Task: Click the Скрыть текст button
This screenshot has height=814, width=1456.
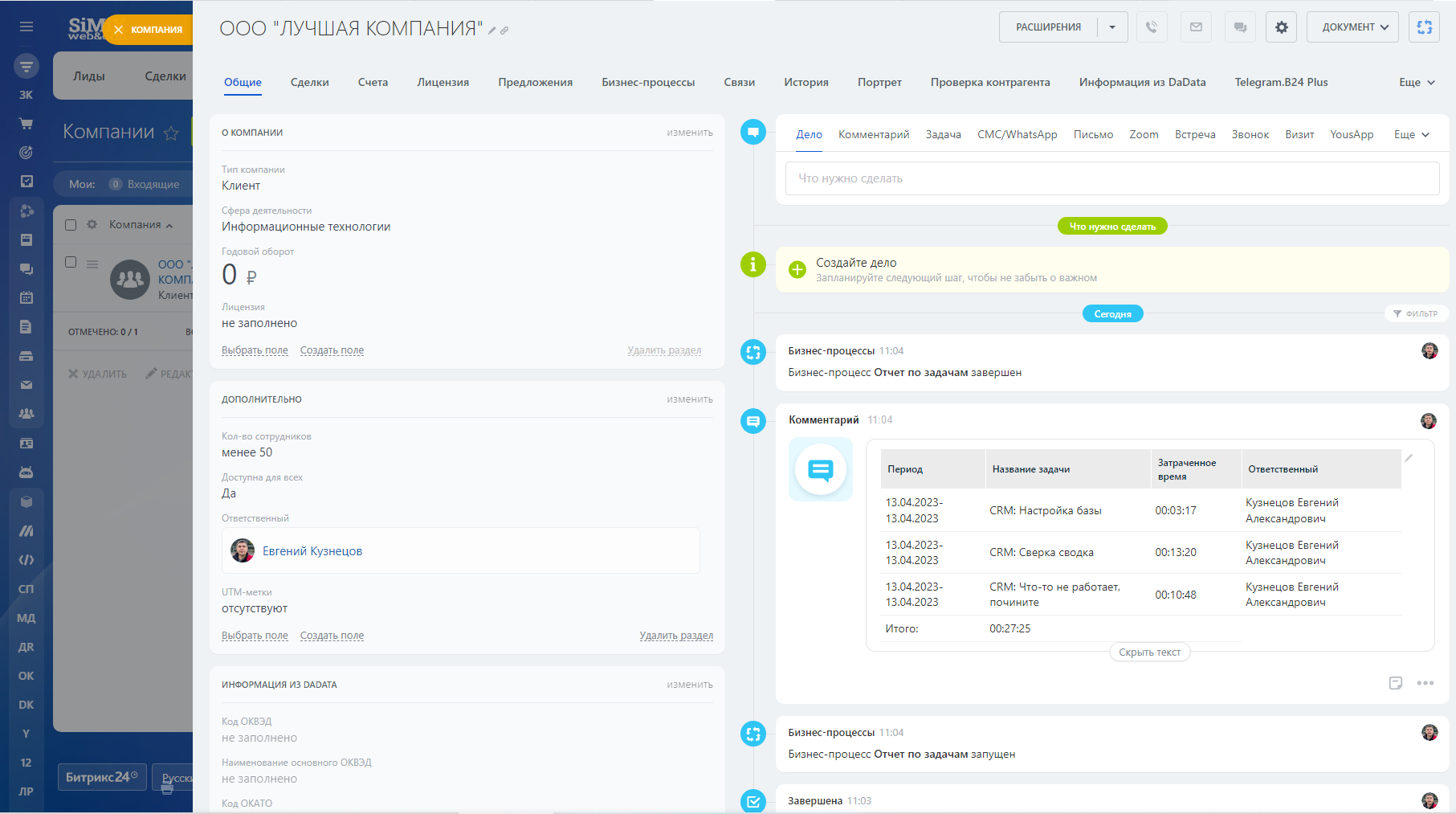Action: click(1149, 652)
